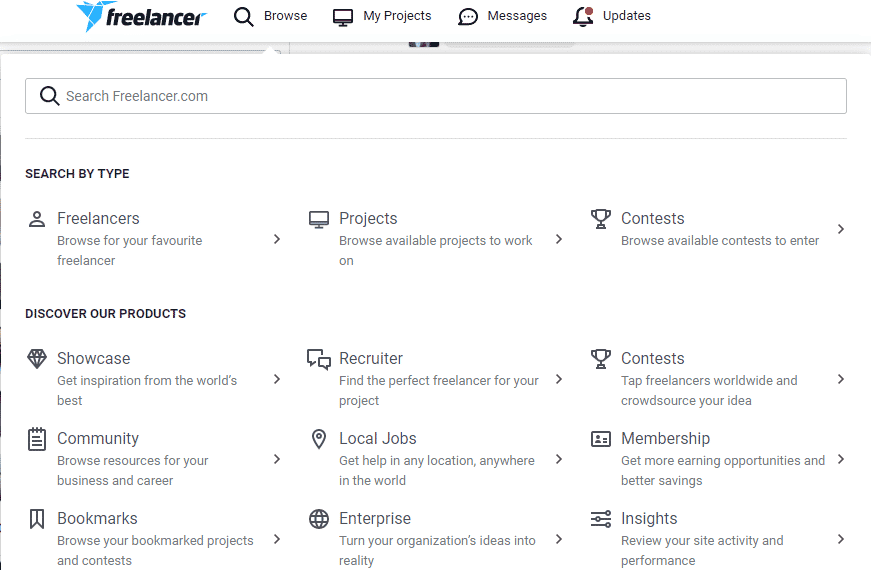
Task: Open Insights link
Action: pyautogui.click(x=649, y=518)
